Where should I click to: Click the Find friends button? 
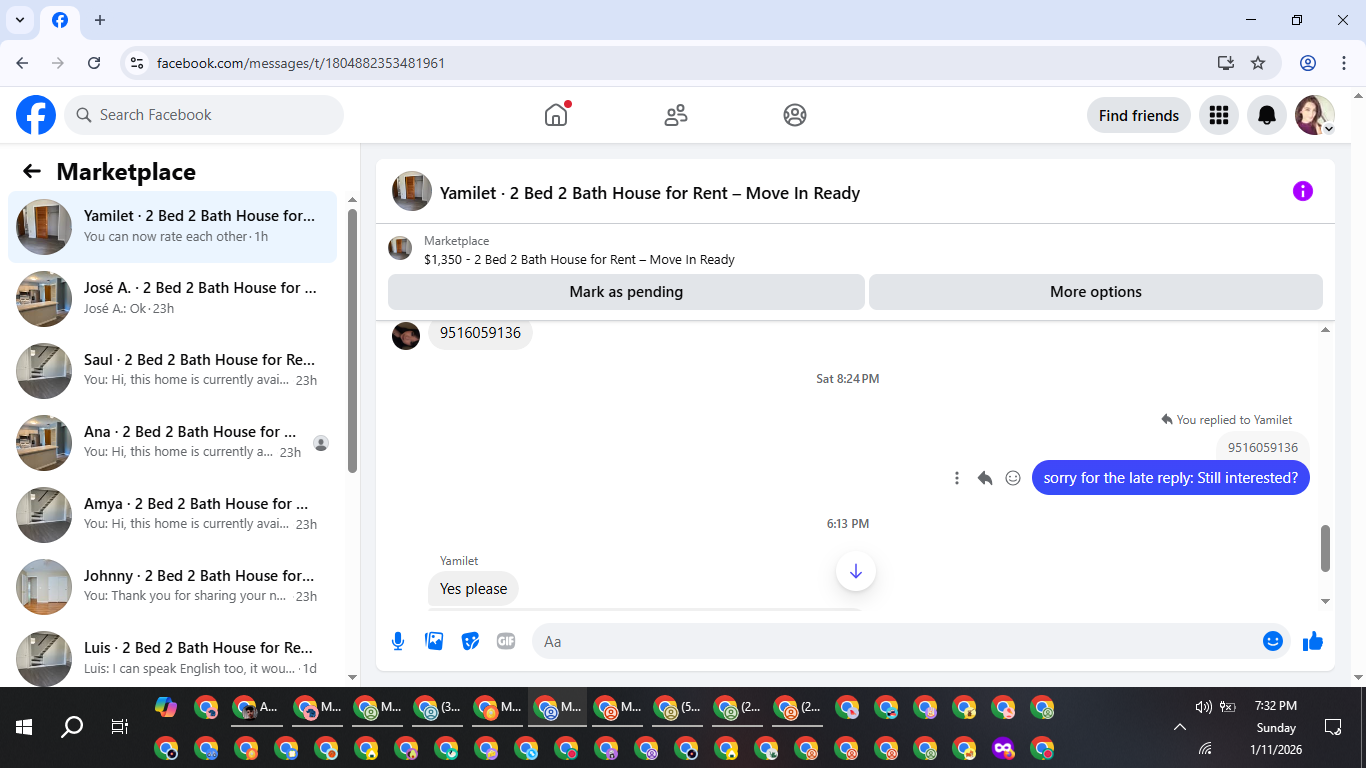click(x=1139, y=115)
